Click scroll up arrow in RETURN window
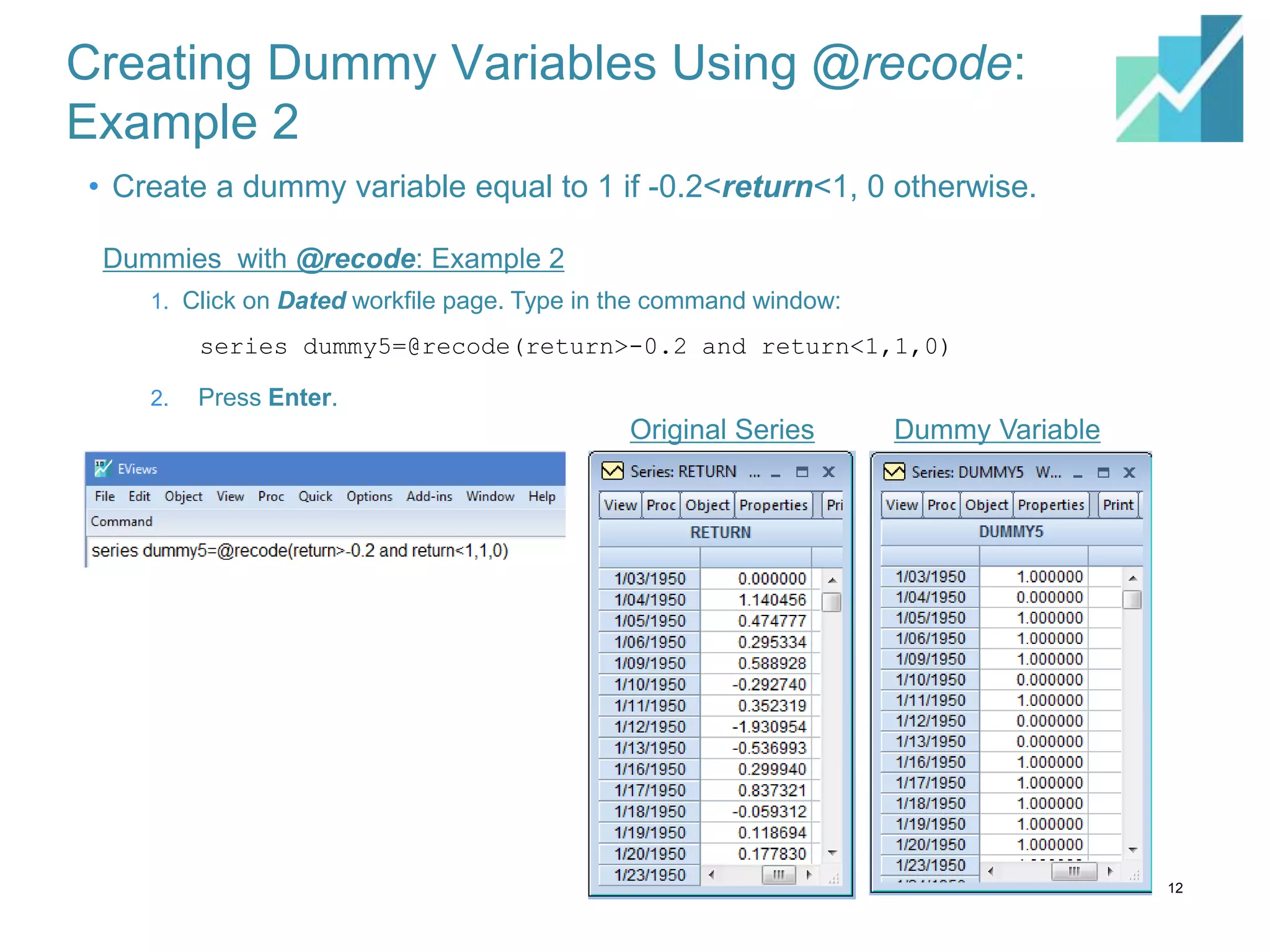Screen dimensions: 1270x952 (x=832, y=580)
